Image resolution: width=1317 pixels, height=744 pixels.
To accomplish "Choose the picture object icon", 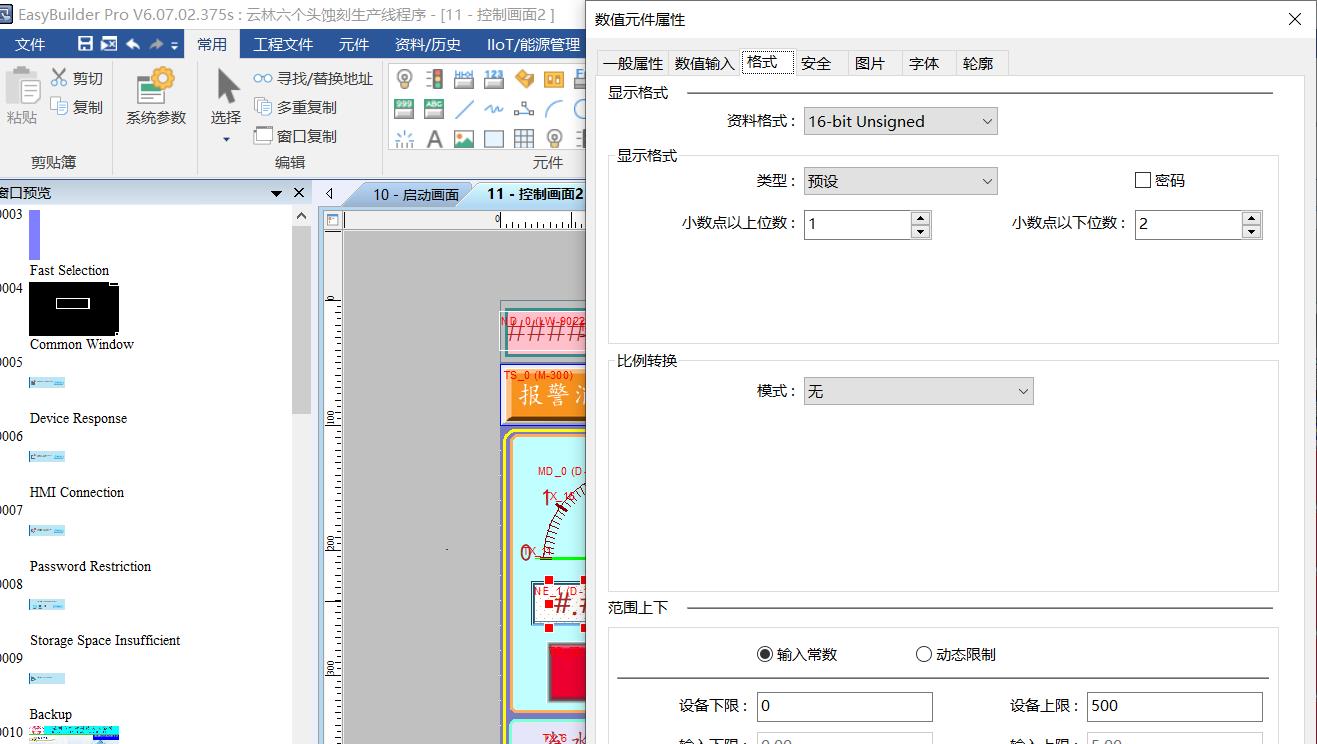I will coord(464,139).
